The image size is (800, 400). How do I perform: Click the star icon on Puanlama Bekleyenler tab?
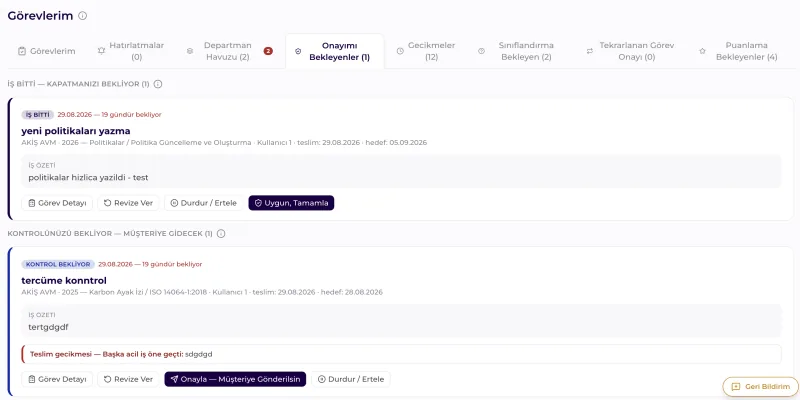point(702,51)
